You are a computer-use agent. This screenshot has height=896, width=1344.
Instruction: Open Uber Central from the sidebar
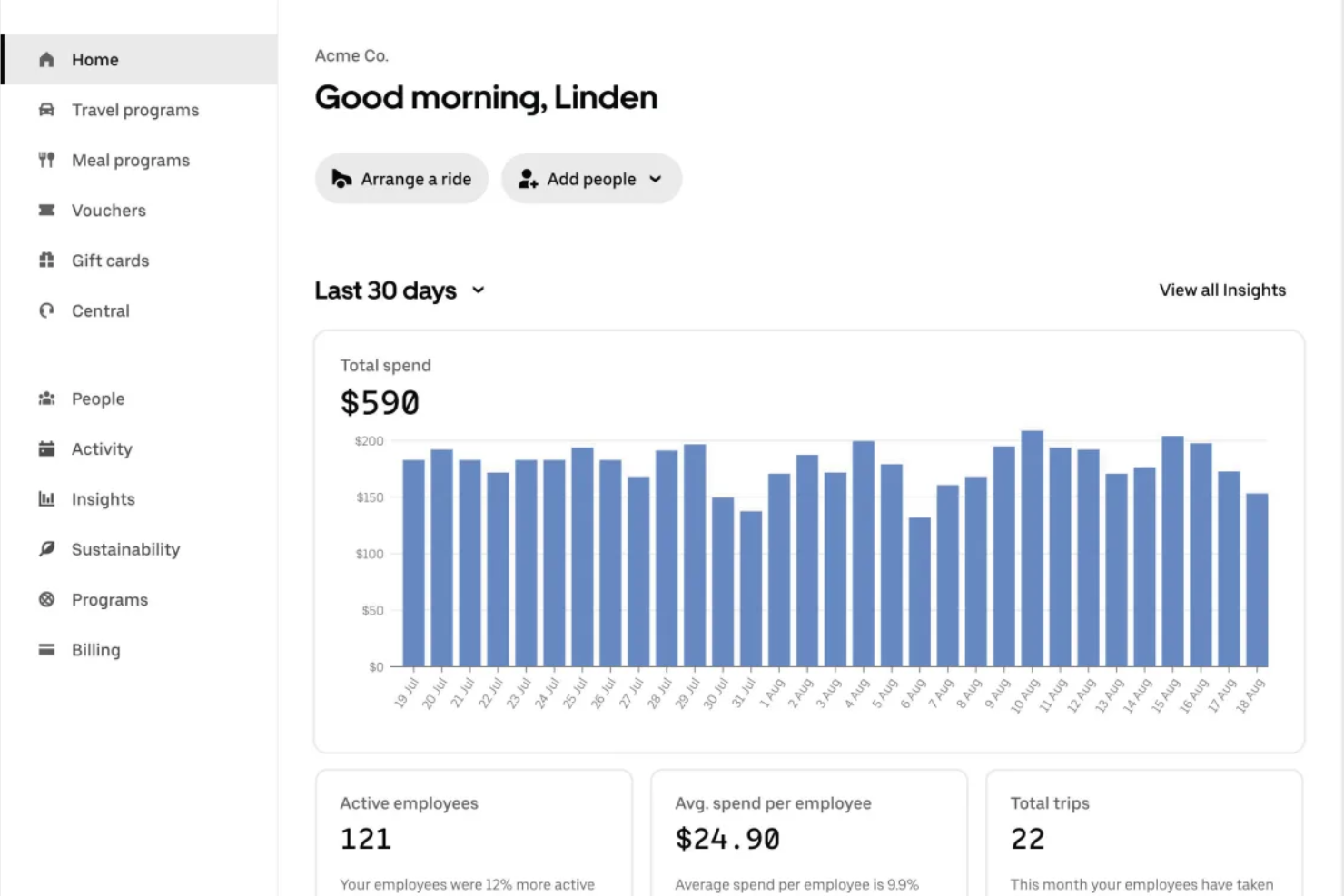100,310
